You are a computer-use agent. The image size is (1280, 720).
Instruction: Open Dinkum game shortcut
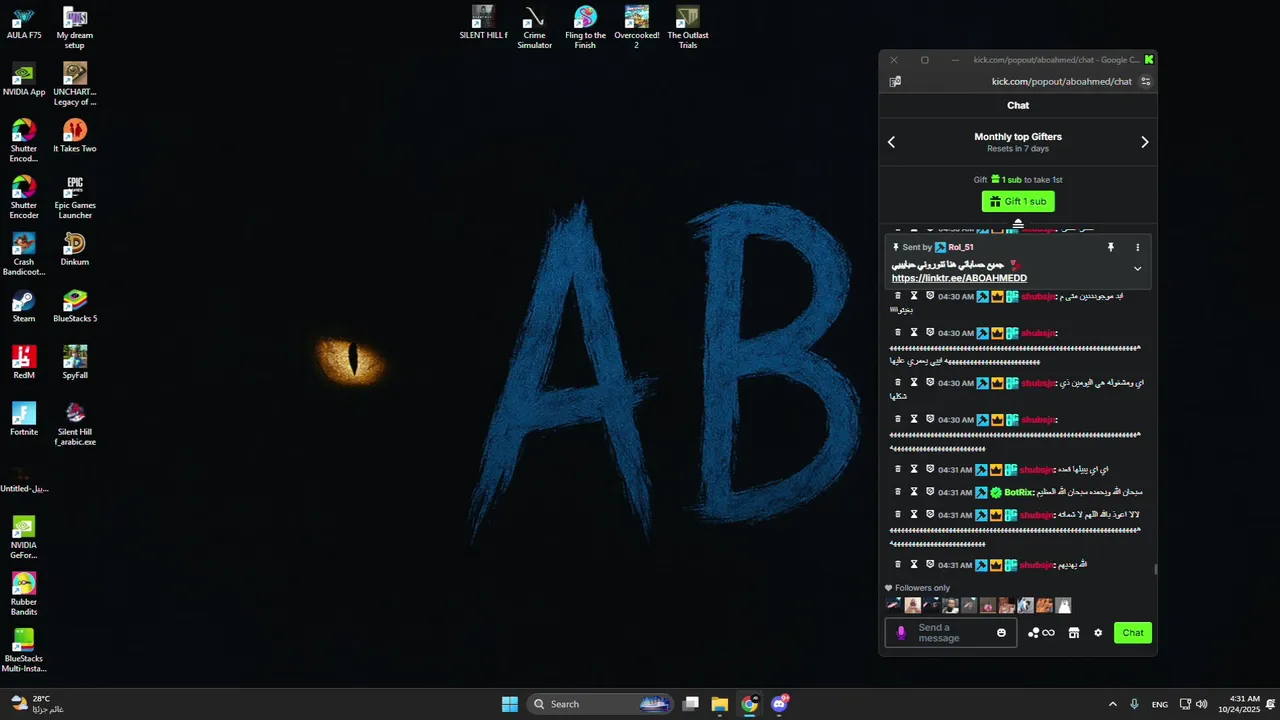click(x=75, y=250)
